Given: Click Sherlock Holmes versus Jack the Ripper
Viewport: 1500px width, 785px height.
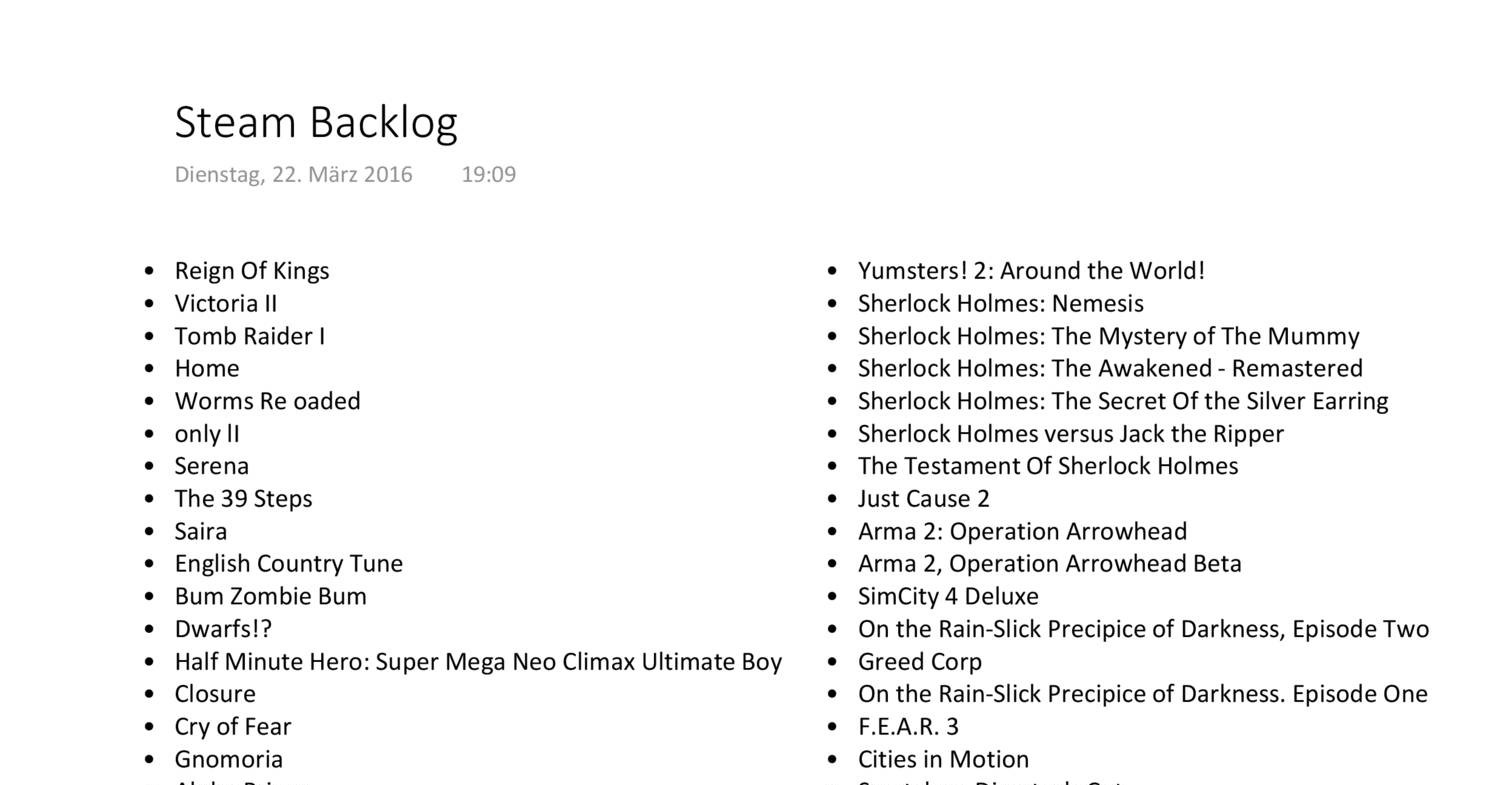Looking at the screenshot, I should [x=1070, y=433].
